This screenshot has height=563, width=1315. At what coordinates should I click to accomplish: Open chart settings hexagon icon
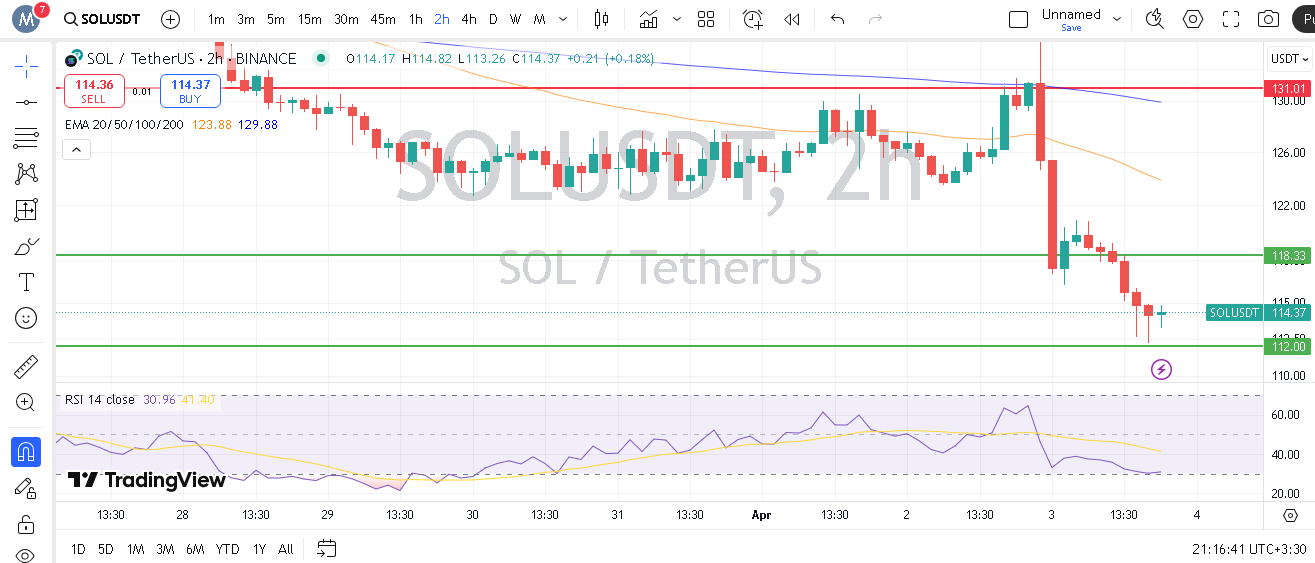pyautogui.click(x=1193, y=19)
